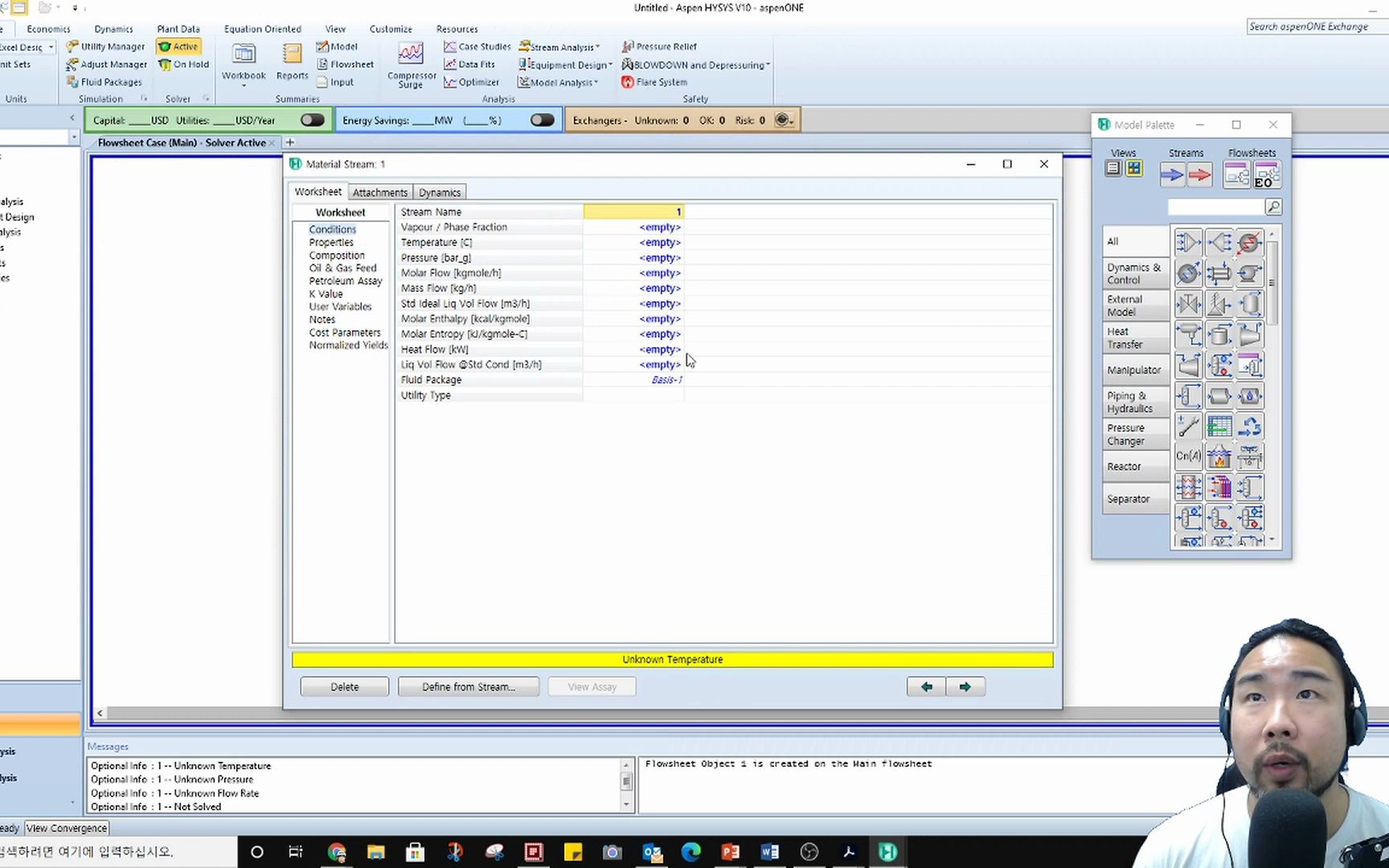The width and height of the screenshot is (1389, 868).
Task: Put the solver On Hold
Action: (x=183, y=64)
